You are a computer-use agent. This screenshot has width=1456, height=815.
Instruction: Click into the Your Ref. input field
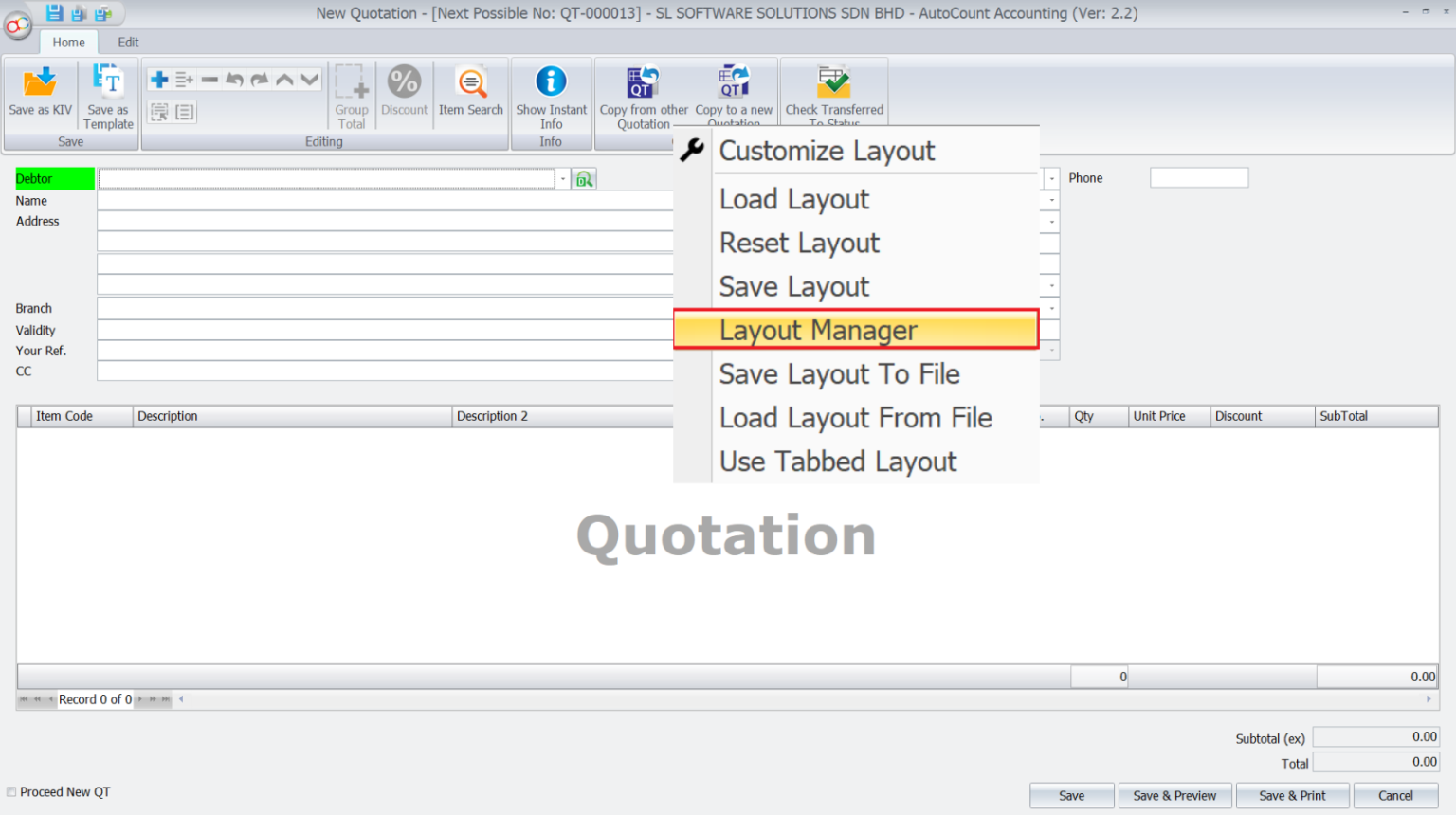[385, 351]
